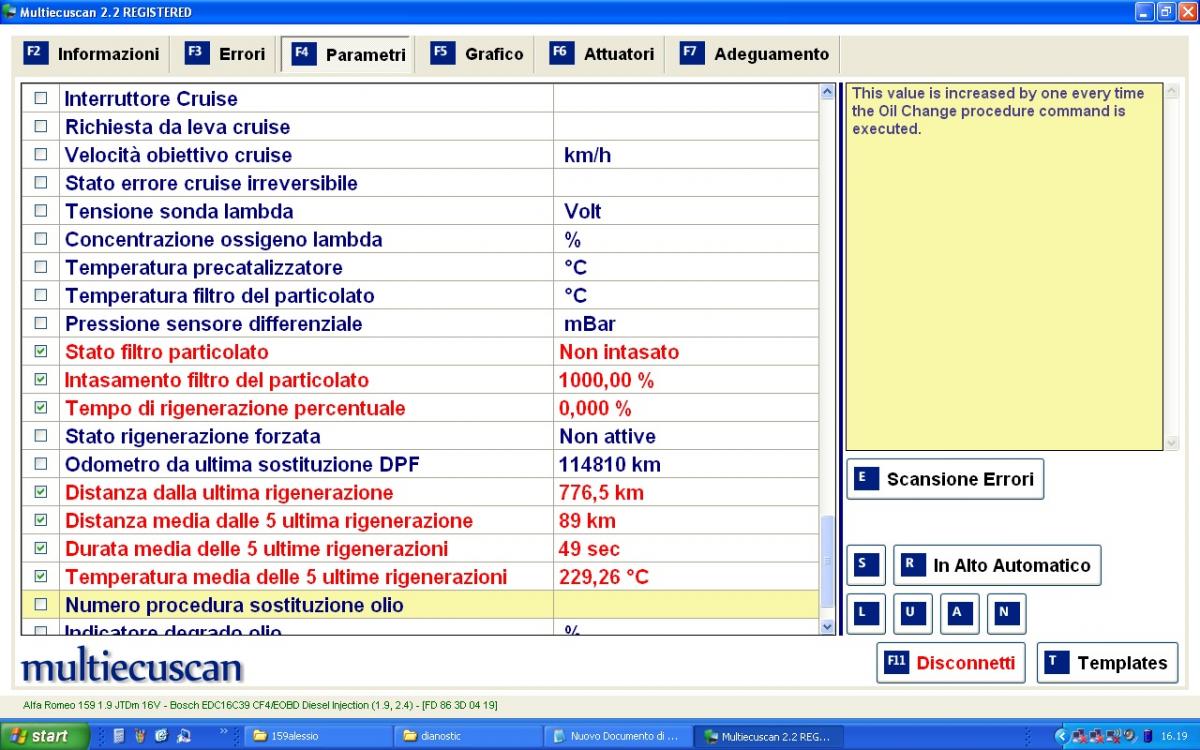
Task: Click the description panel scroll-up arrow
Action: pos(1172,92)
